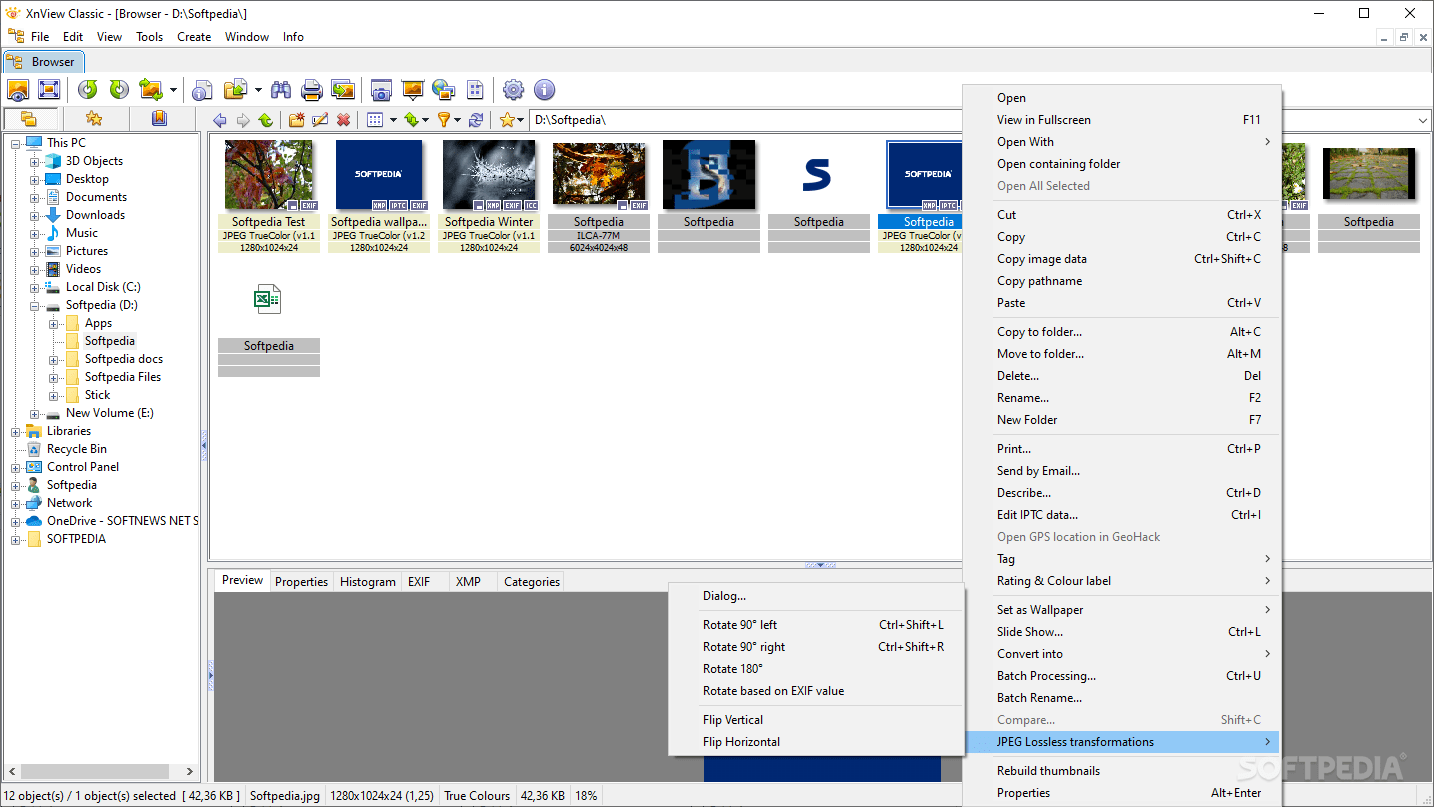This screenshot has width=1434, height=807.
Task: Click the Rename pencil icon
Action: click(320, 120)
